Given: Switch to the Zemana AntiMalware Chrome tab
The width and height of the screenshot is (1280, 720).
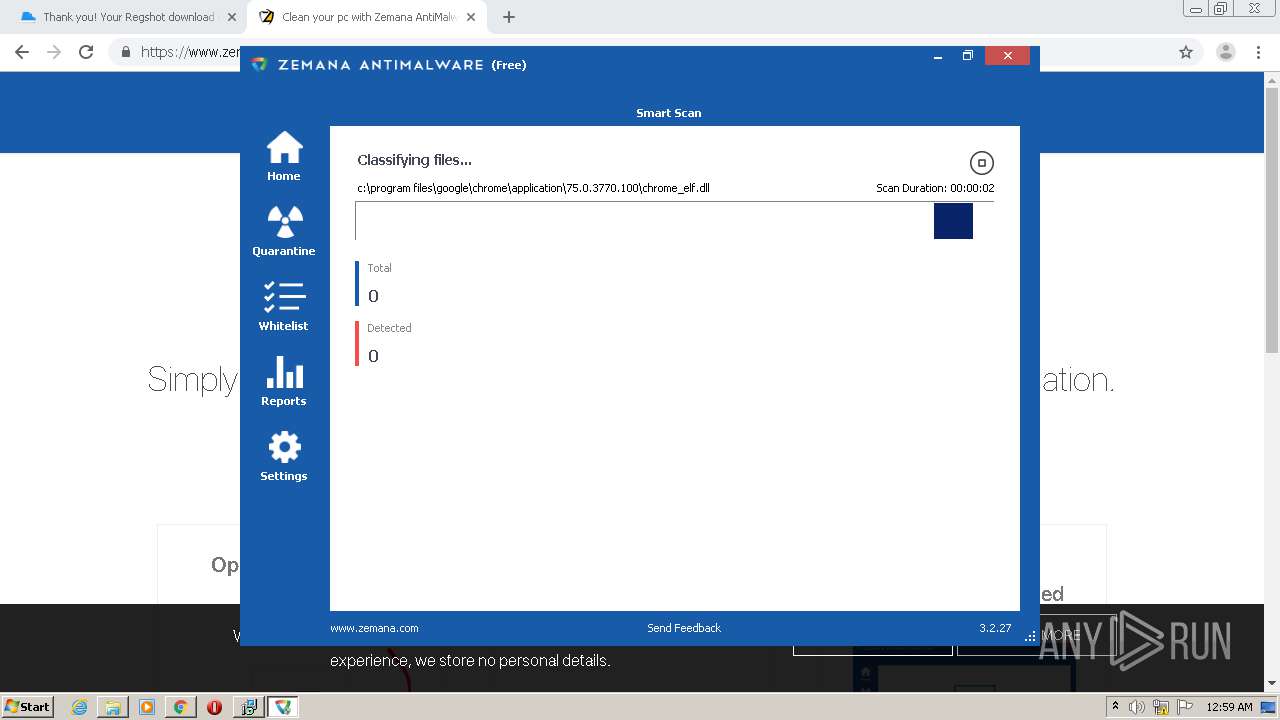Looking at the screenshot, I should 368,17.
